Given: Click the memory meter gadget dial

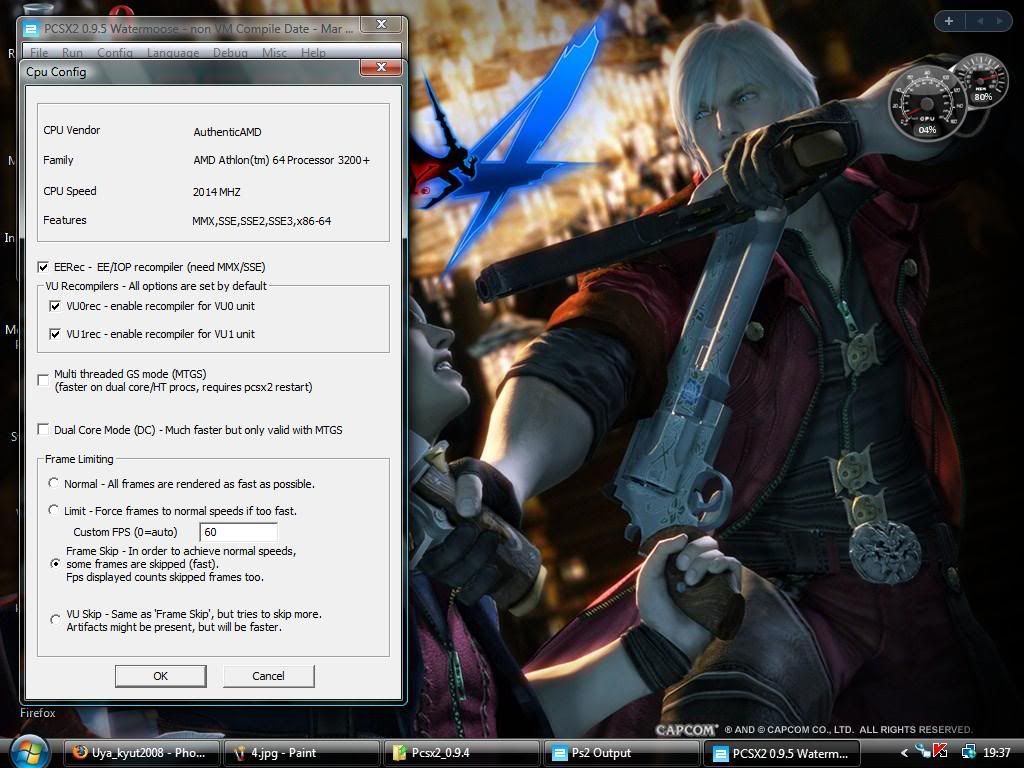Looking at the screenshot, I should coord(982,82).
